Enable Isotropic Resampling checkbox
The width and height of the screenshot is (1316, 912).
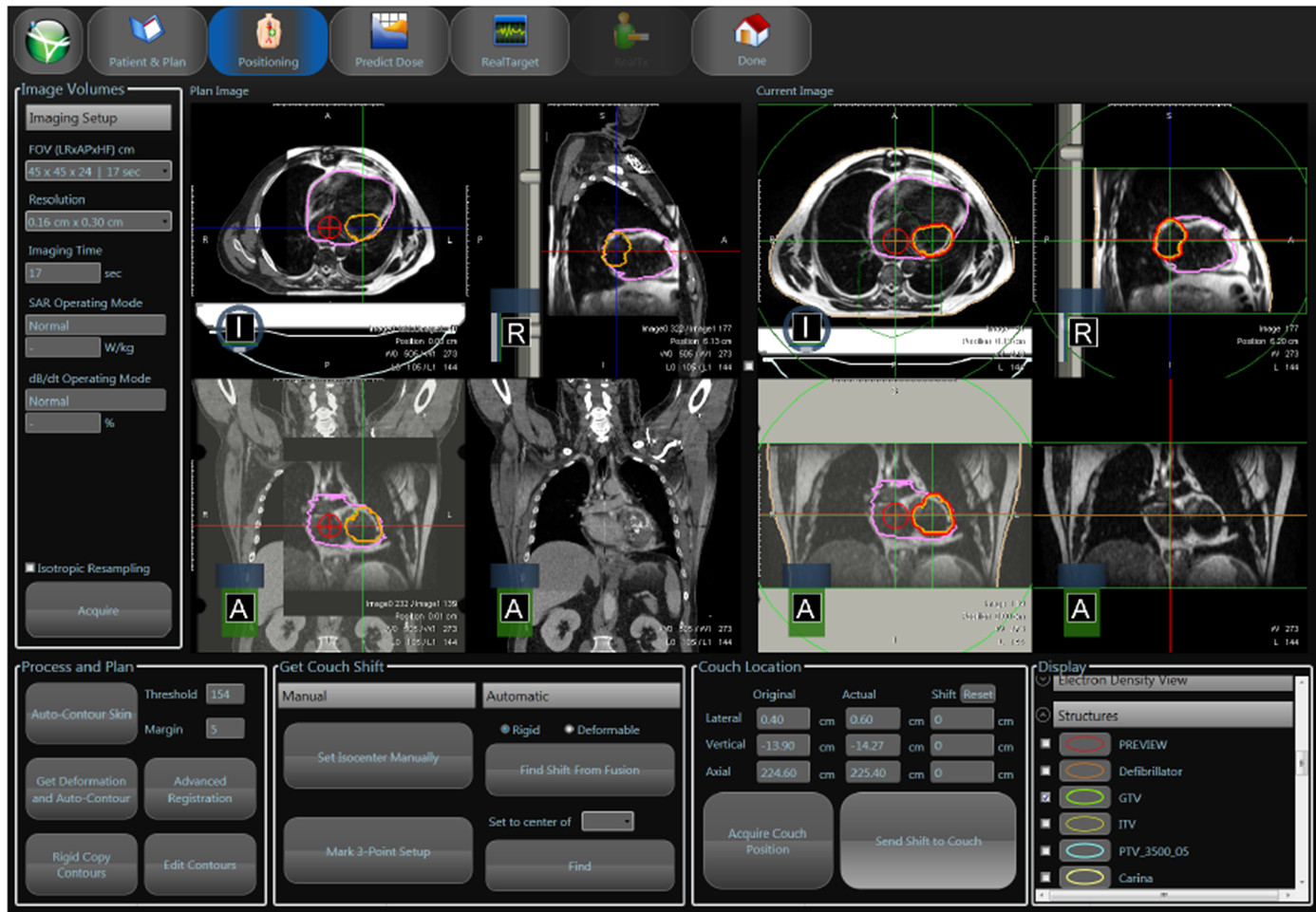(30, 568)
